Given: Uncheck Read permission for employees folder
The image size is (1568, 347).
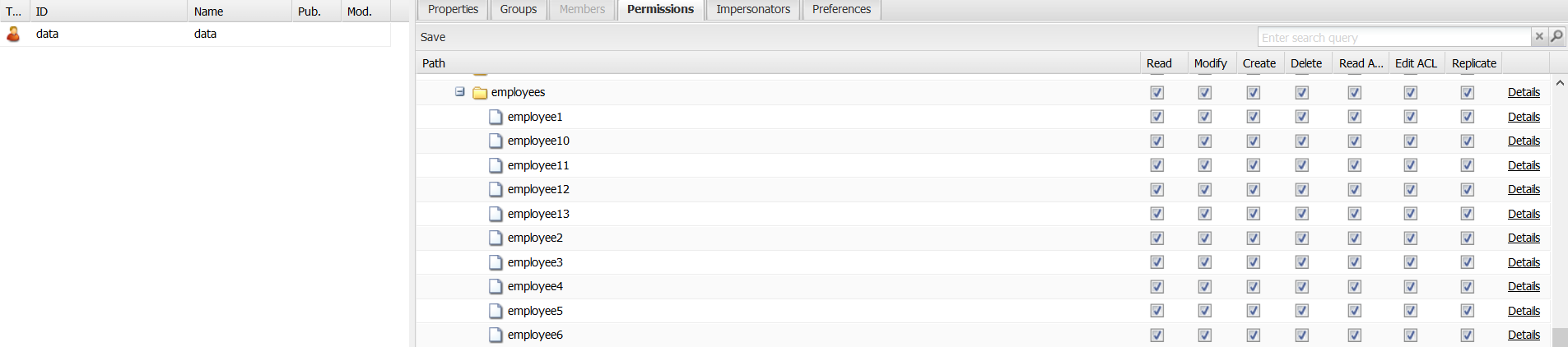Looking at the screenshot, I should click(1156, 93).
